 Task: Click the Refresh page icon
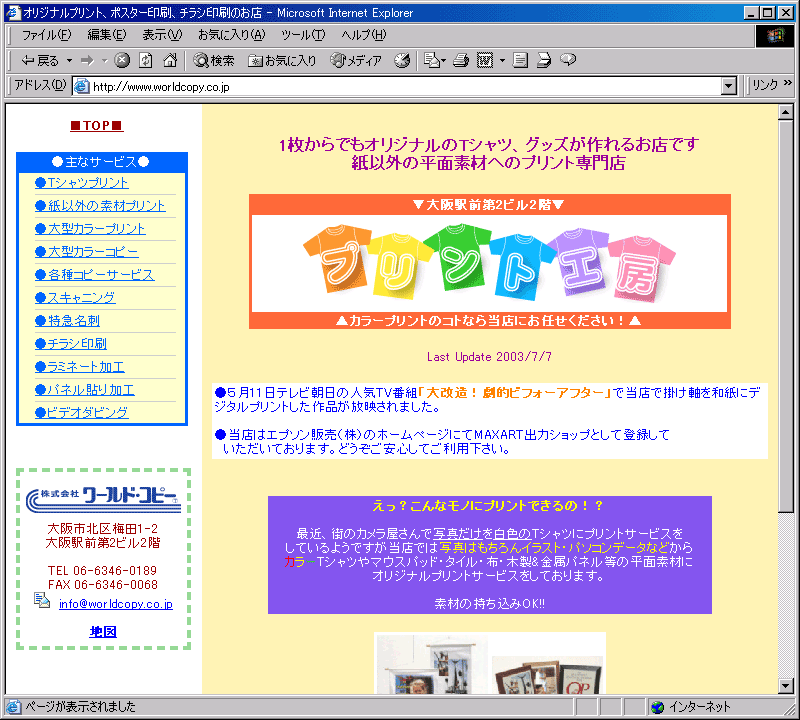pos(146,60)
